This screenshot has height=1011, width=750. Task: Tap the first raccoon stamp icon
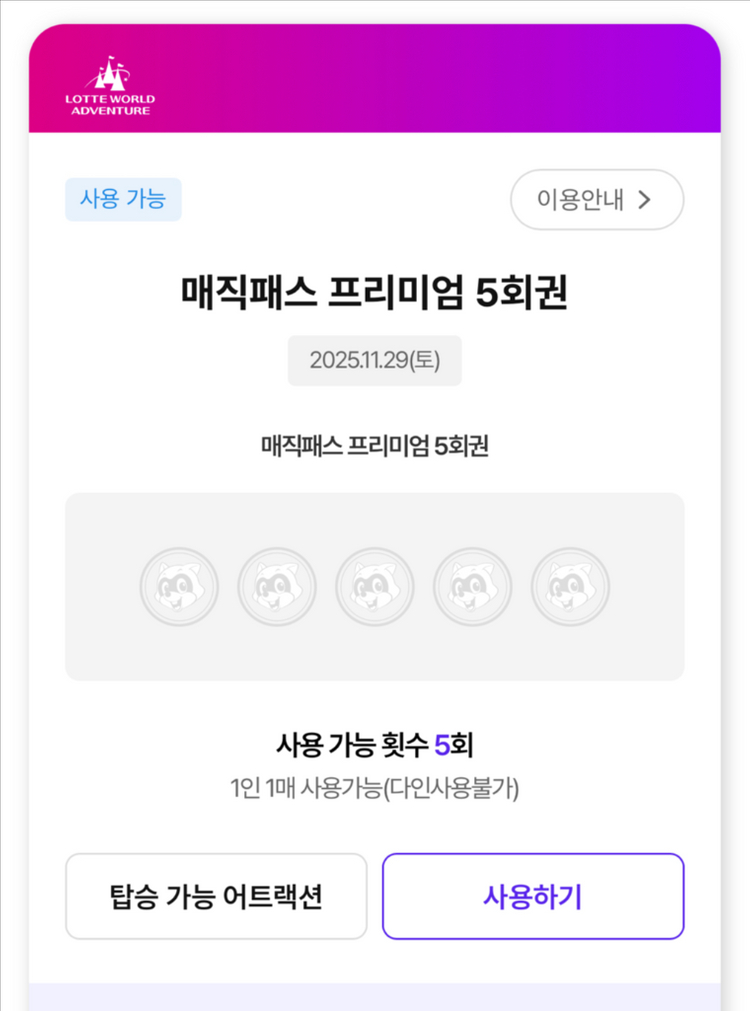[x=179, y=587]
